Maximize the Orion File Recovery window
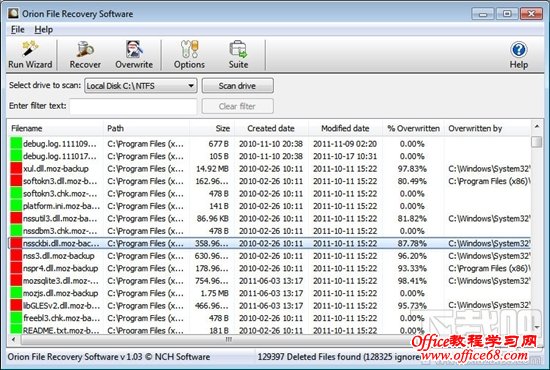 click(x=507, y=14)
